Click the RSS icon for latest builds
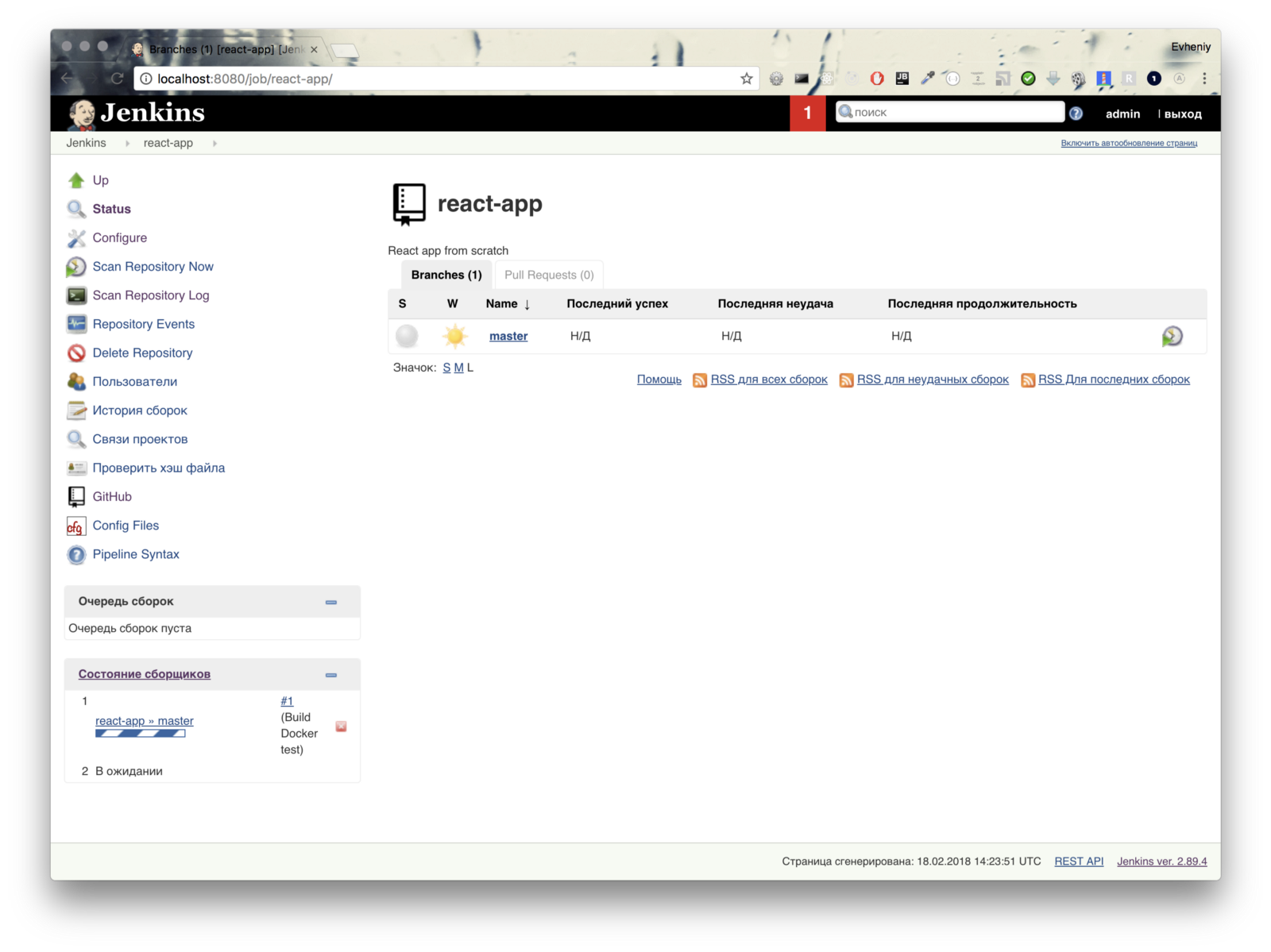Image resolution: width=1271 pixels, height=952 pixels. coord(1028,380)
